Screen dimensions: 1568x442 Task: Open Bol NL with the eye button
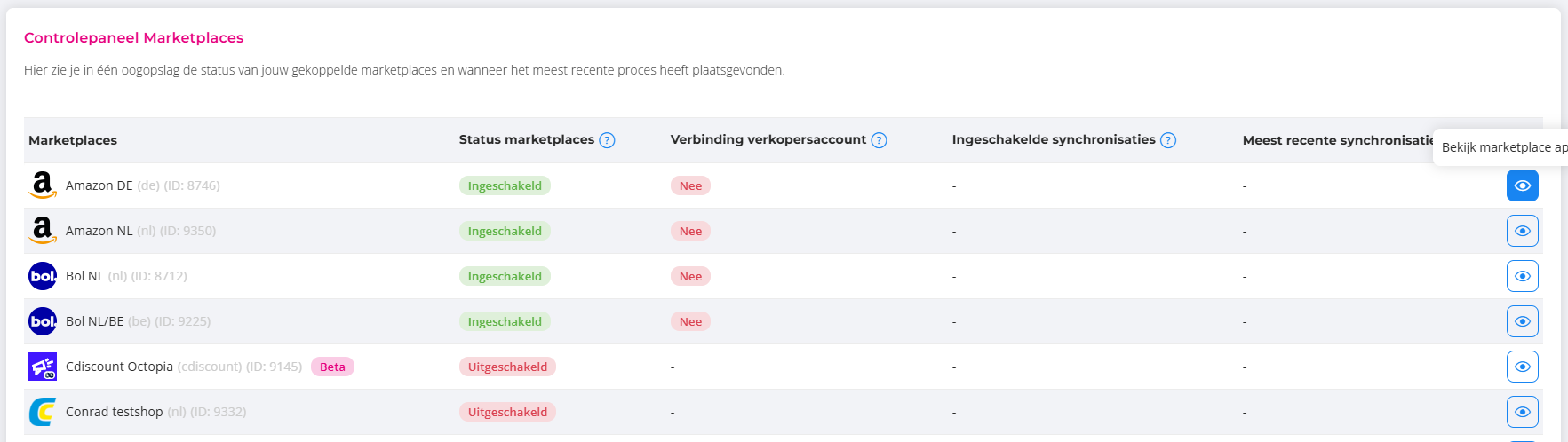coord(1522,276)
